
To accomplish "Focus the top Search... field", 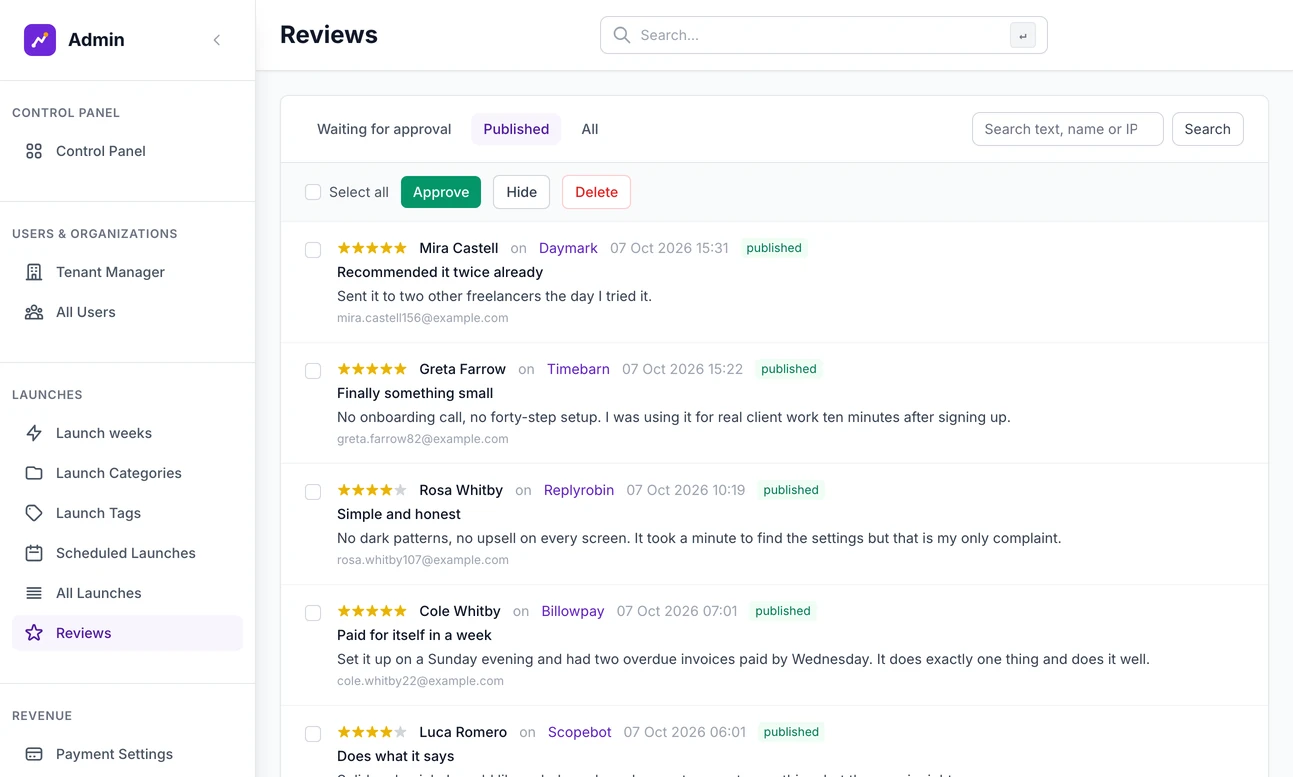I will pyautogui.click(x=823, y=35).
